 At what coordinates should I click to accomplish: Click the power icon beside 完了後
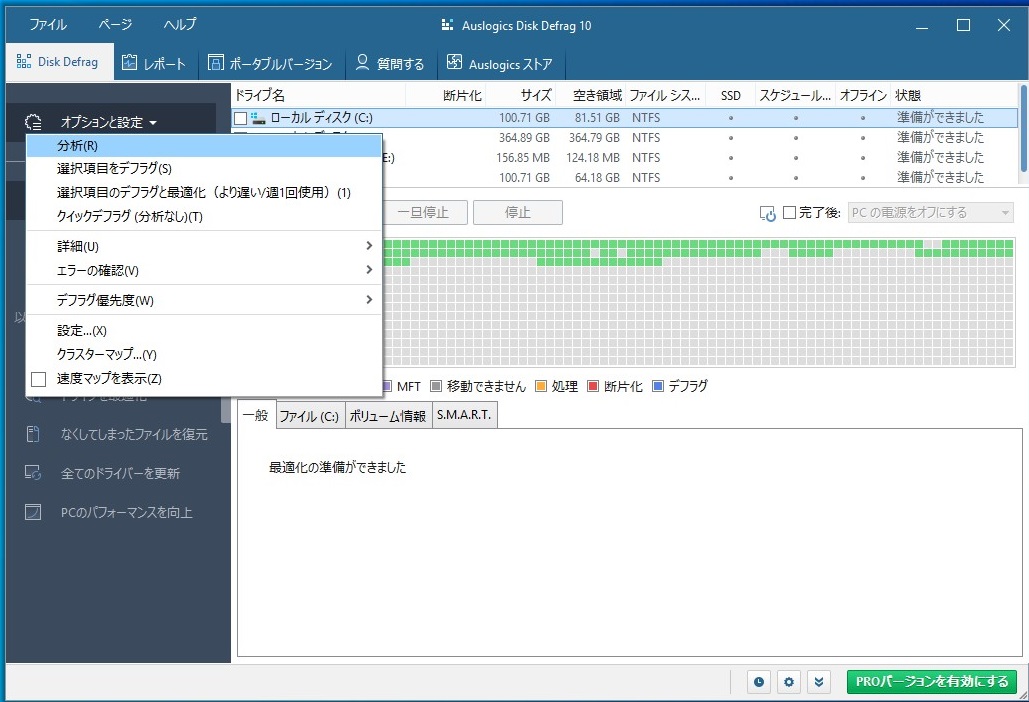click(767, 213)
